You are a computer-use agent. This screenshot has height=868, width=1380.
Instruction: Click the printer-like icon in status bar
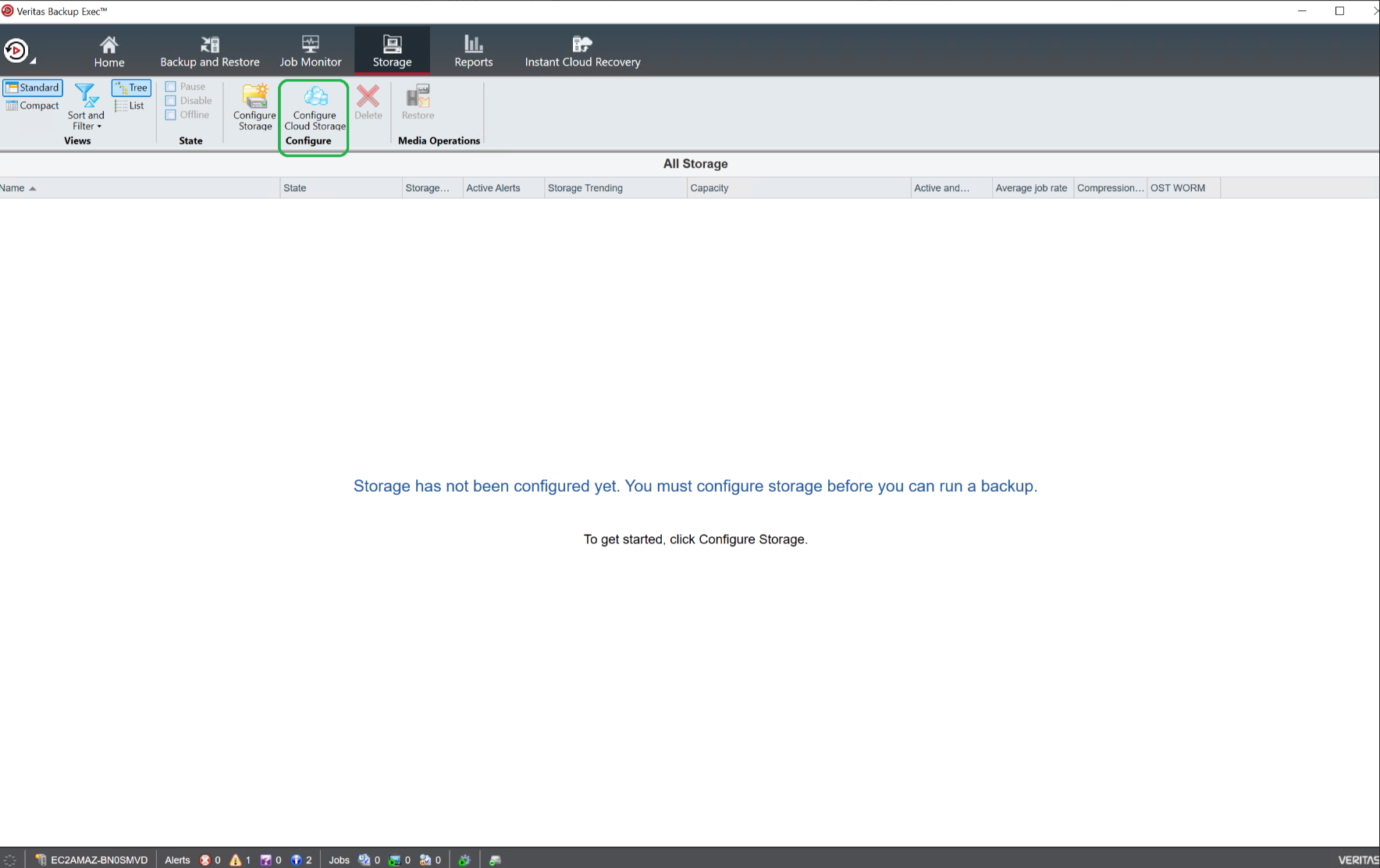(x=495, y=860)
